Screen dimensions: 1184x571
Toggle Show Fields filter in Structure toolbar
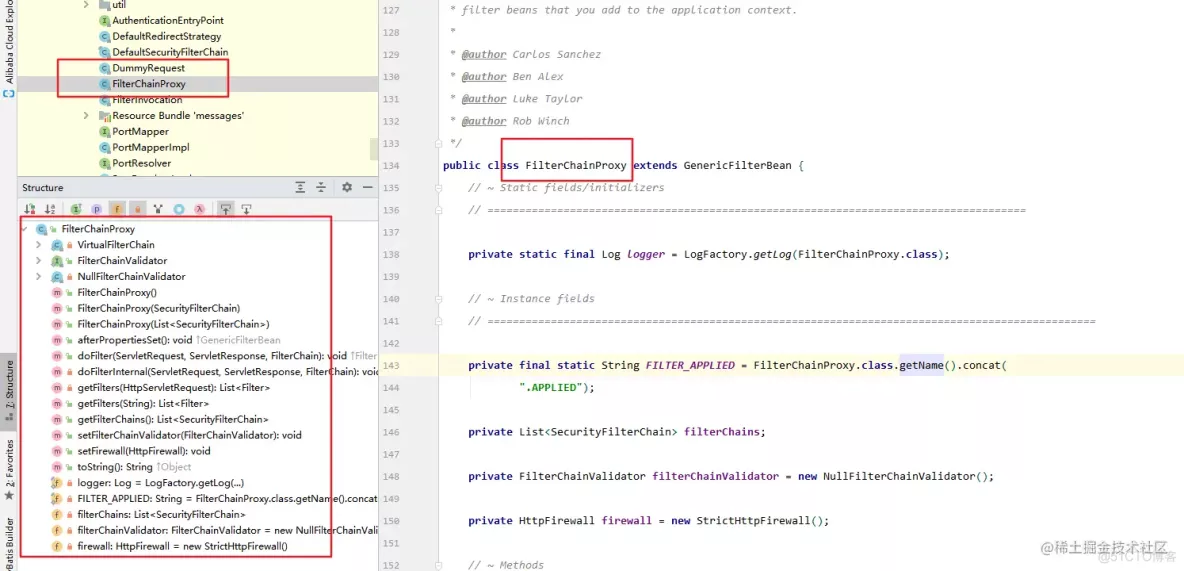click(x=117, y=209)
